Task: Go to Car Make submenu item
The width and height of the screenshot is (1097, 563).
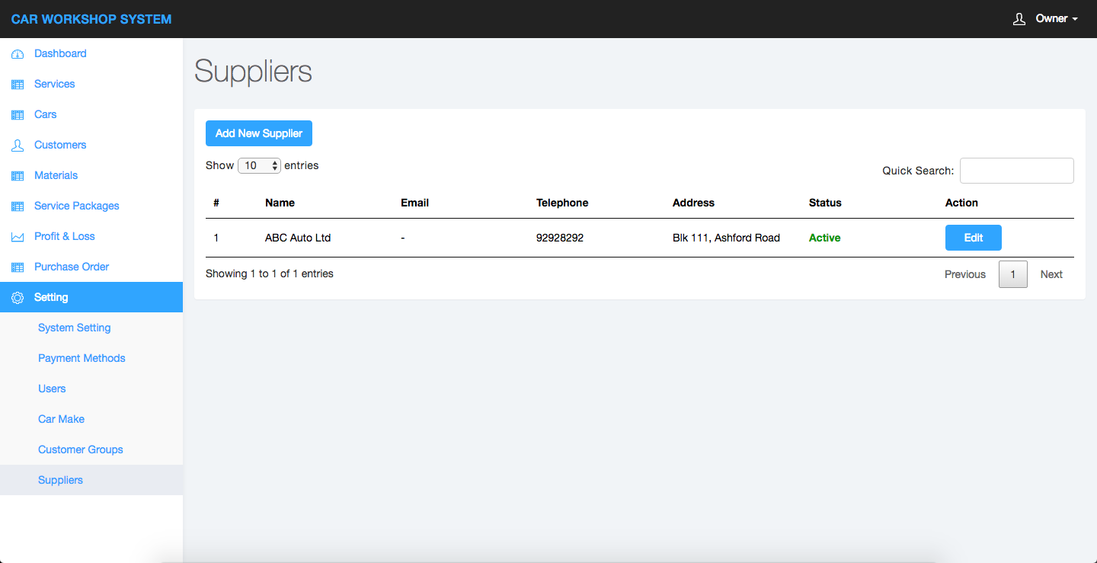Action: click(x=61, y=419)
